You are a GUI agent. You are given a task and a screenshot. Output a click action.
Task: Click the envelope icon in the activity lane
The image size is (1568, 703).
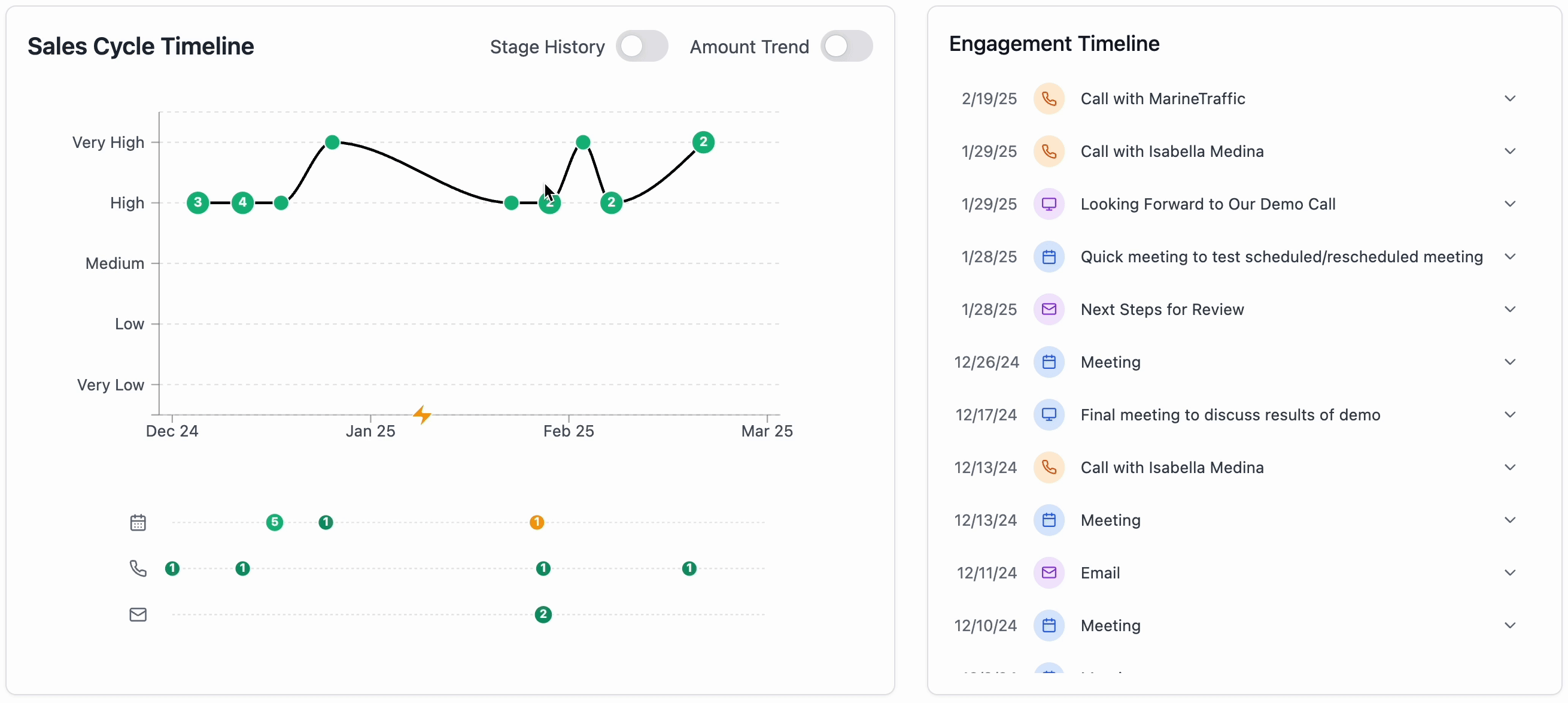pos(138,614)
